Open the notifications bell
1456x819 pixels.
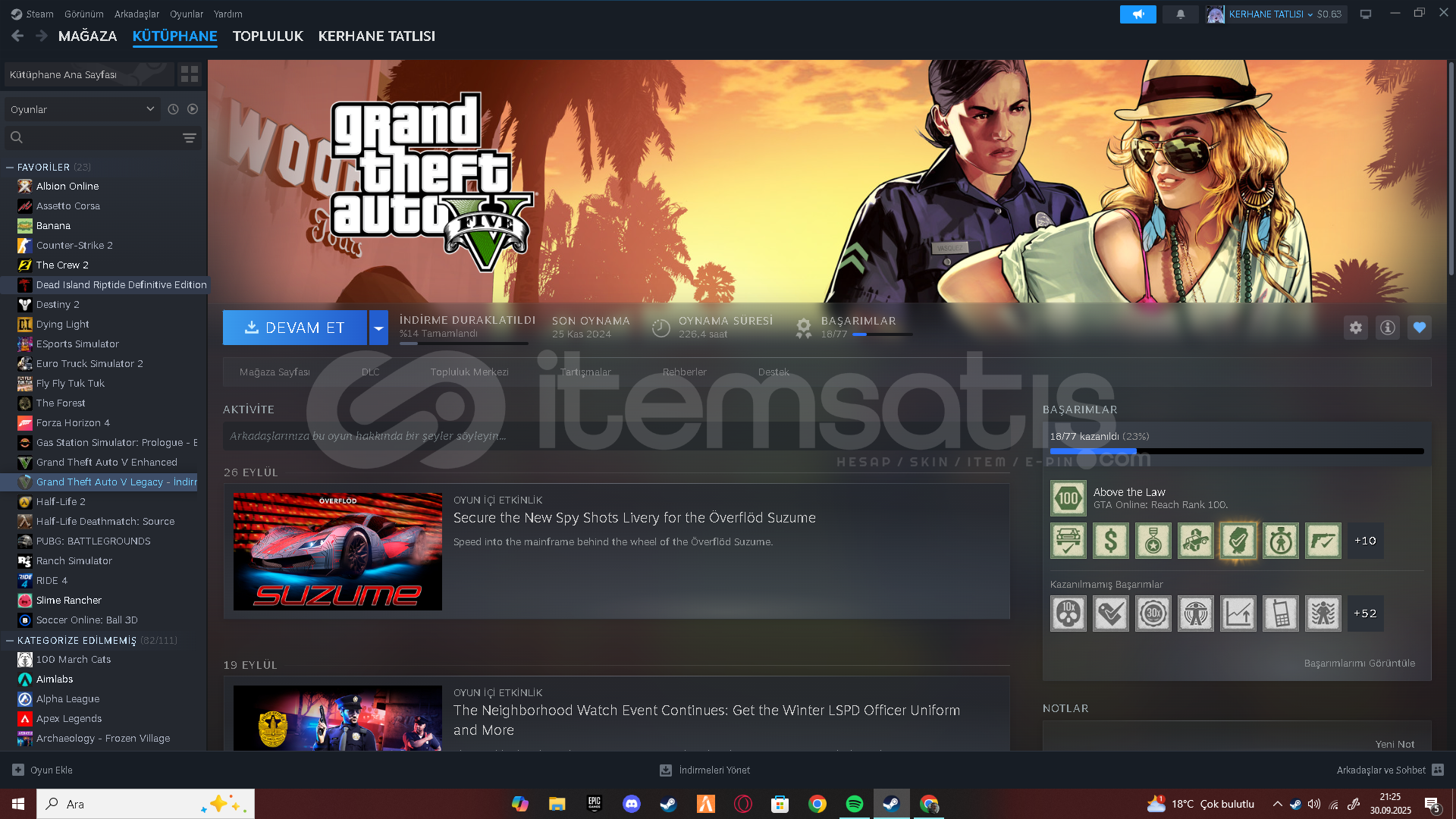1181,14
